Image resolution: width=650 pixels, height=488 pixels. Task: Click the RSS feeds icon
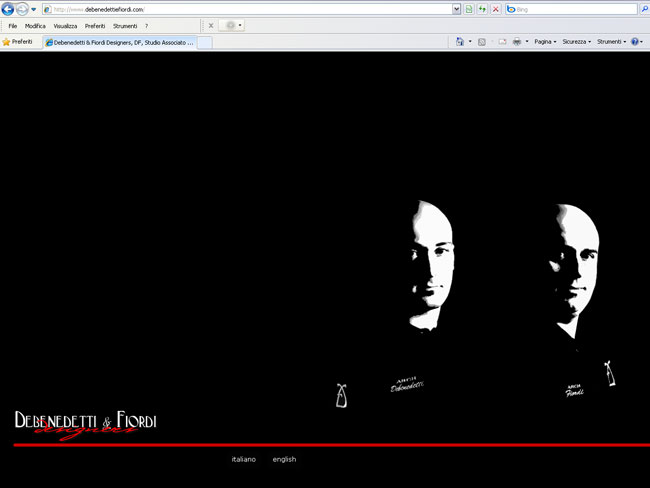482,42
